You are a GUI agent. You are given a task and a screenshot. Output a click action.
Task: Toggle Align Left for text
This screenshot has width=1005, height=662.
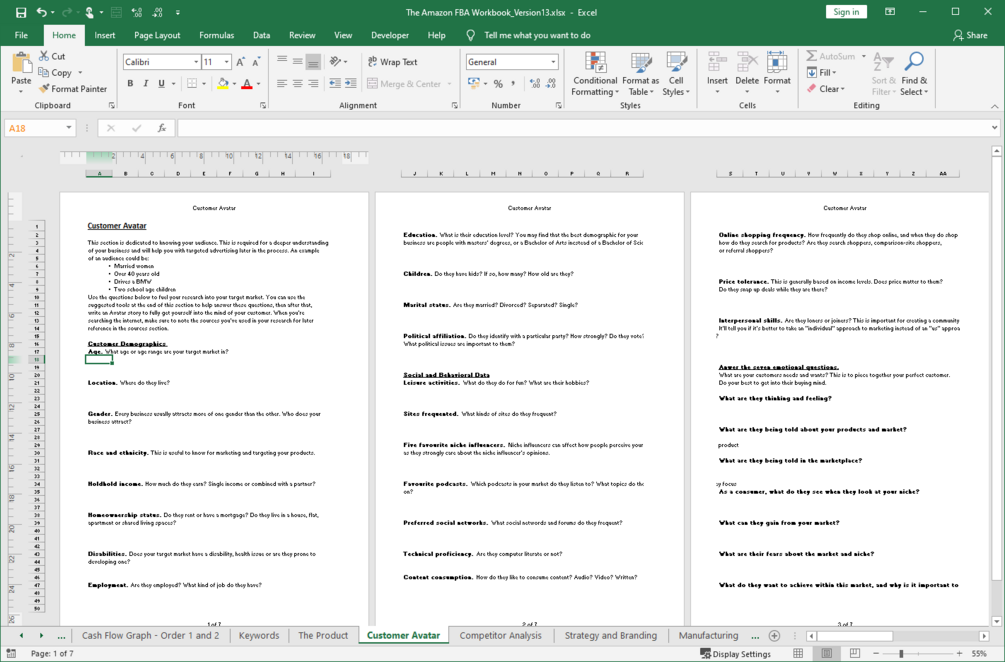[282, 83]
